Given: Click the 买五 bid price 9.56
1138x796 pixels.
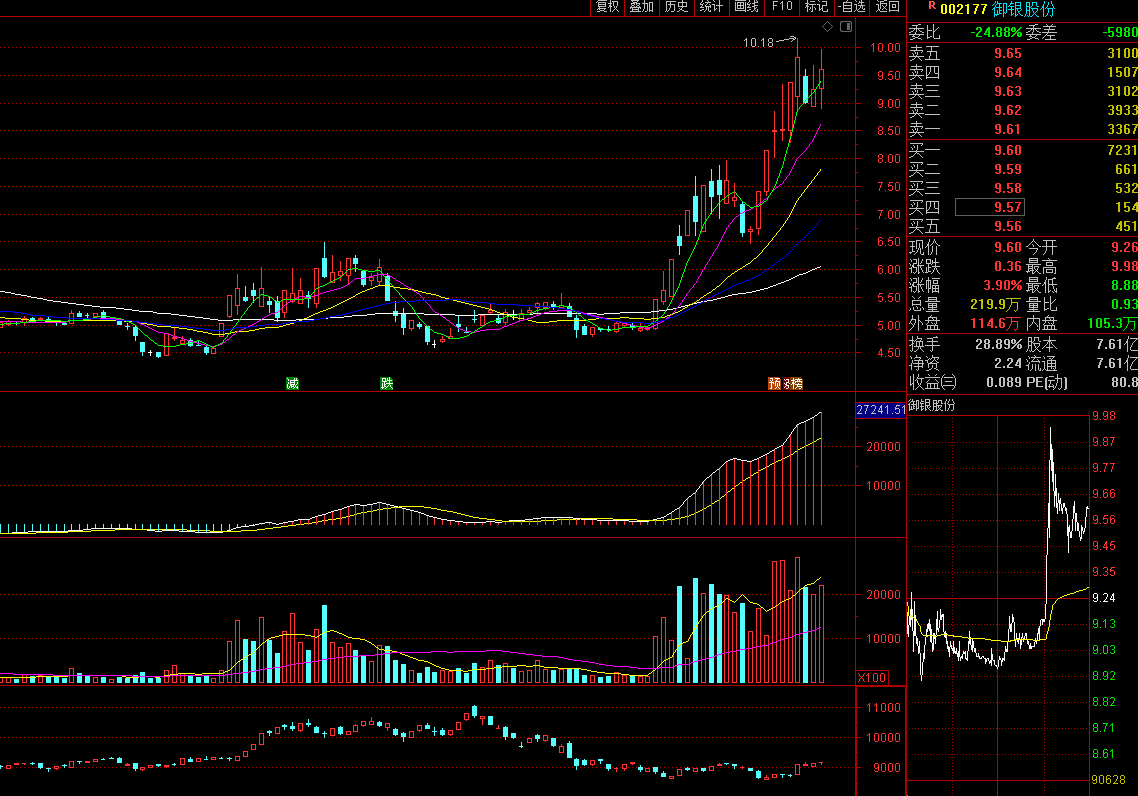Looking at the screenshot, I should (1008, 226).
